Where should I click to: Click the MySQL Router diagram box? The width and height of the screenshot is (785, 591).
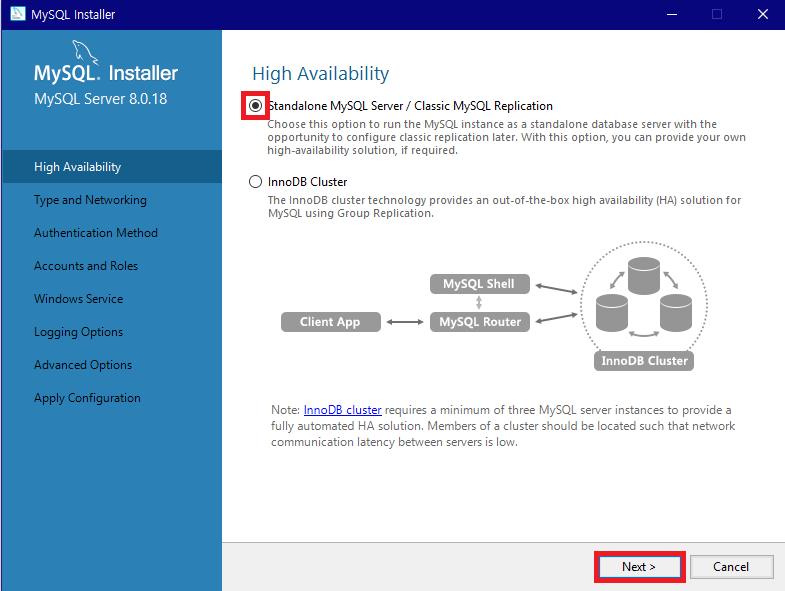tap(480, 322)
